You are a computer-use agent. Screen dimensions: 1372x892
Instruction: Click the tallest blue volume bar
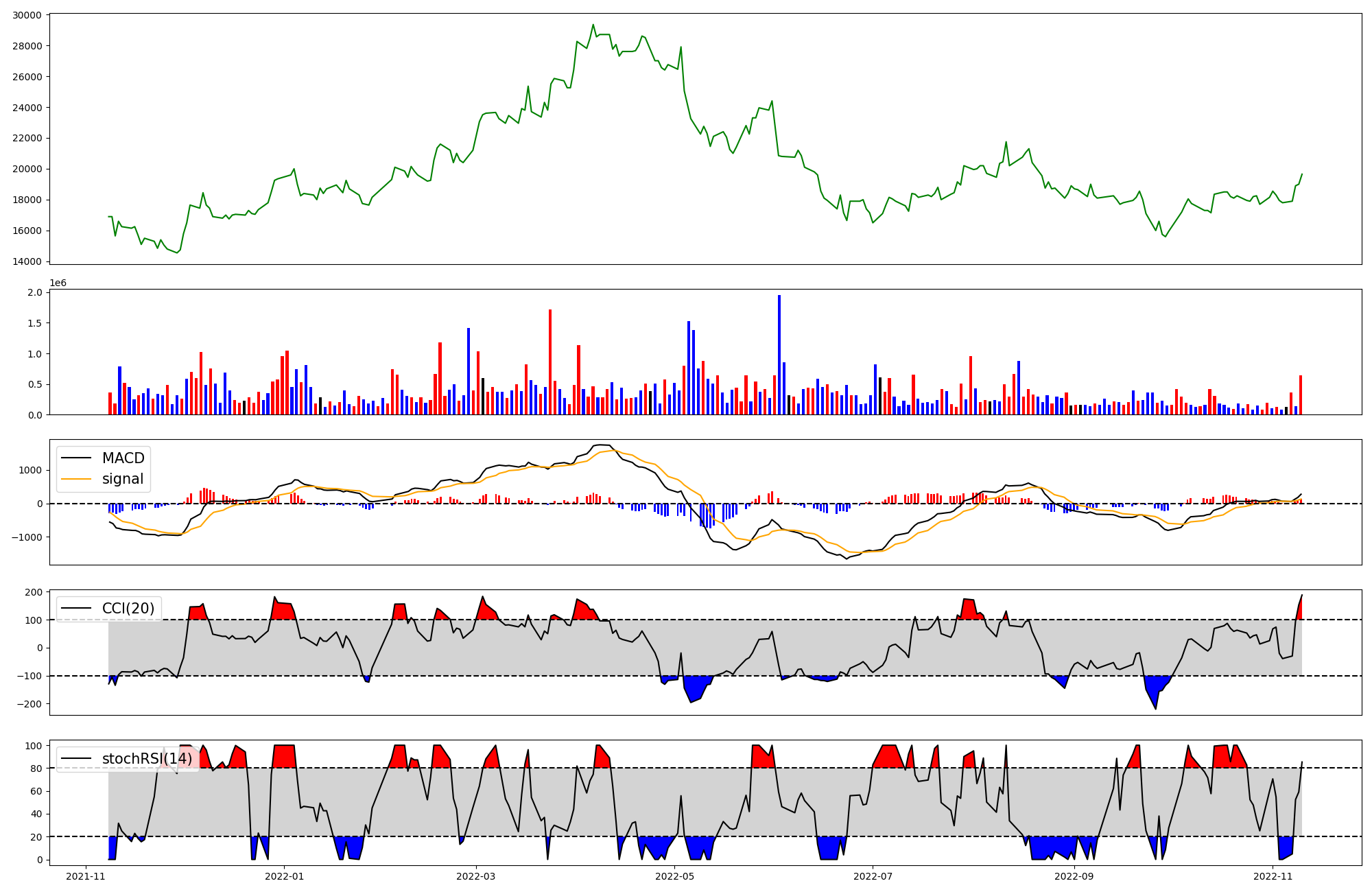click(779, 355)
